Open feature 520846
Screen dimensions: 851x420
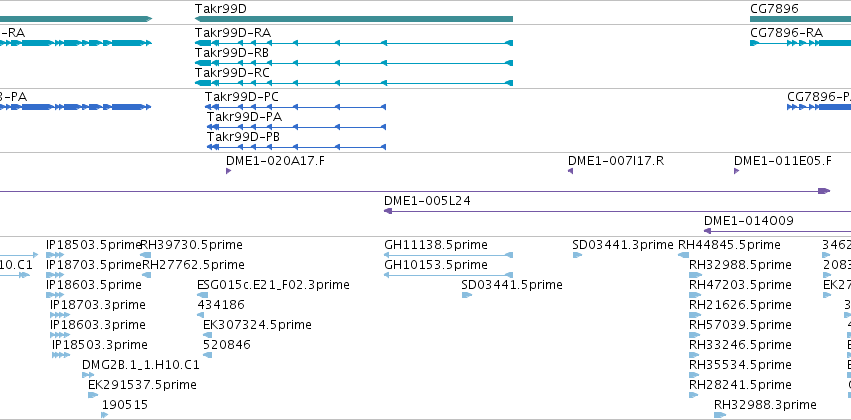207,355
